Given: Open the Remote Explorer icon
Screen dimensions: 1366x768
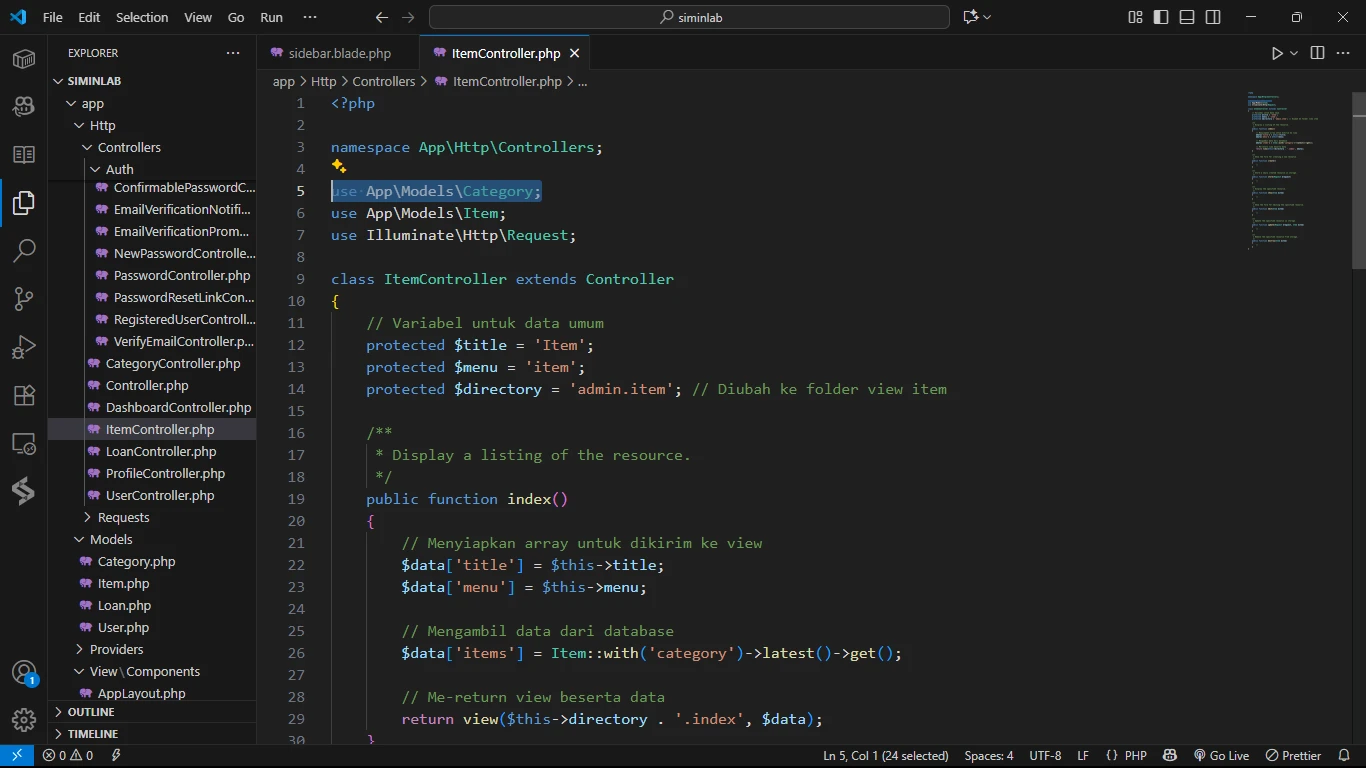Looking at the screenshot, I should tap(24, 443).
